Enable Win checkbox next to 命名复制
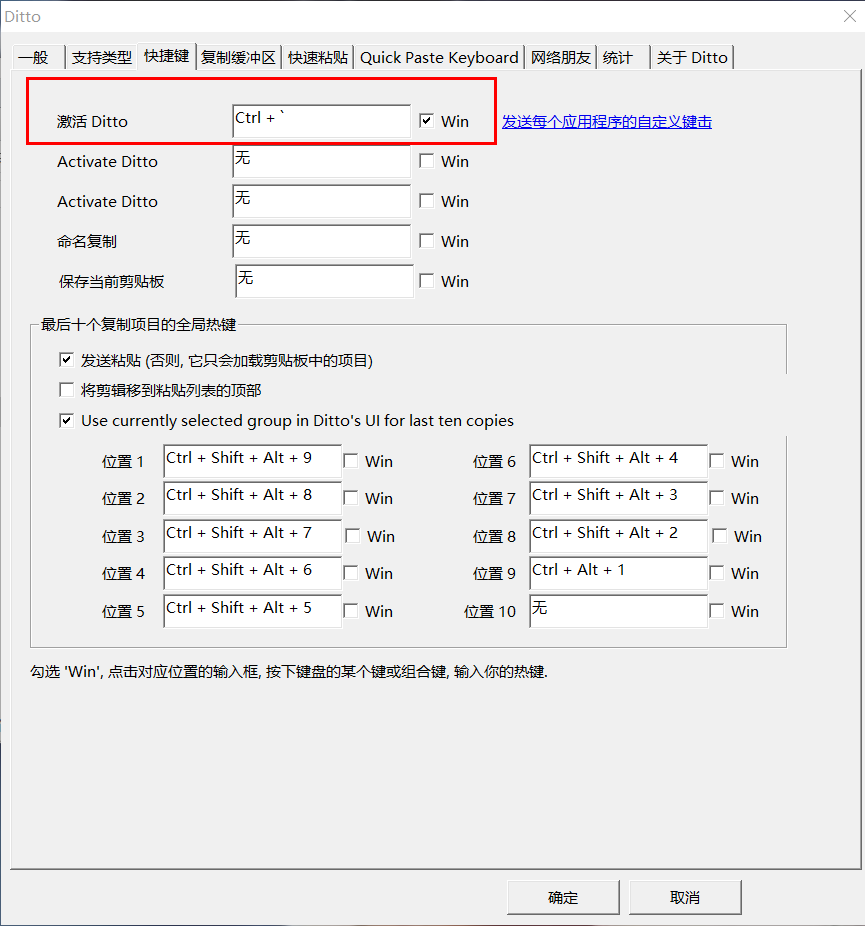 427,241
